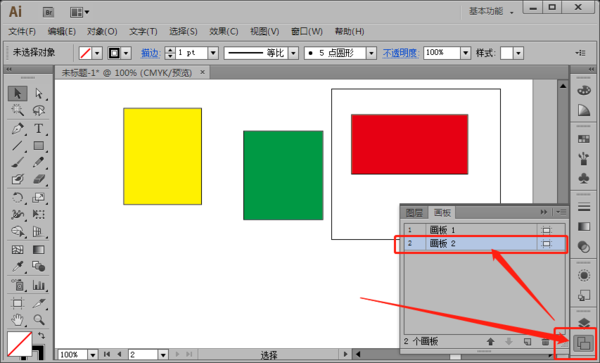Toggle orientation icon for 画板 1
This screenshot has width=600, height=363.
pos(546,230)
